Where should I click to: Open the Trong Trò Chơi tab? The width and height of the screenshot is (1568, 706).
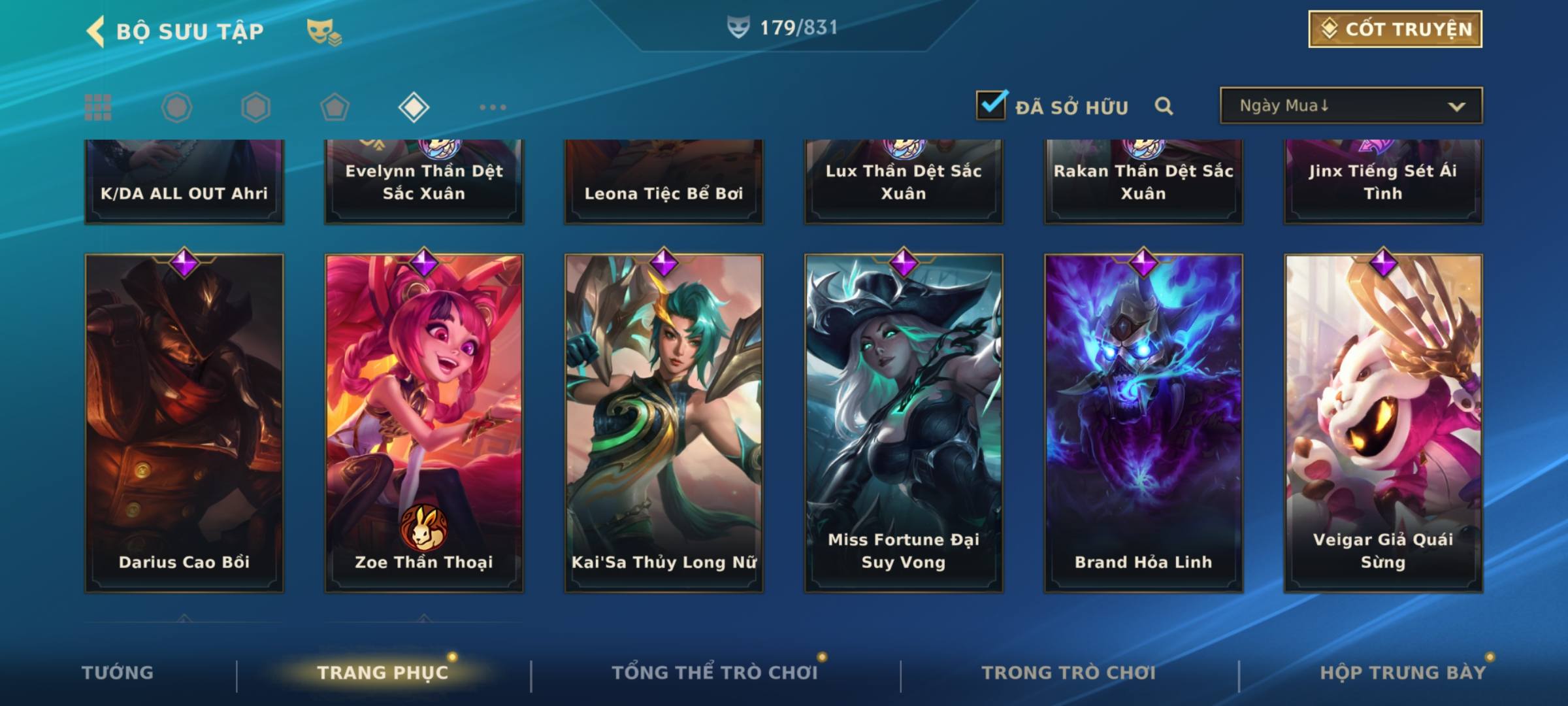[x=1069, y=672]
